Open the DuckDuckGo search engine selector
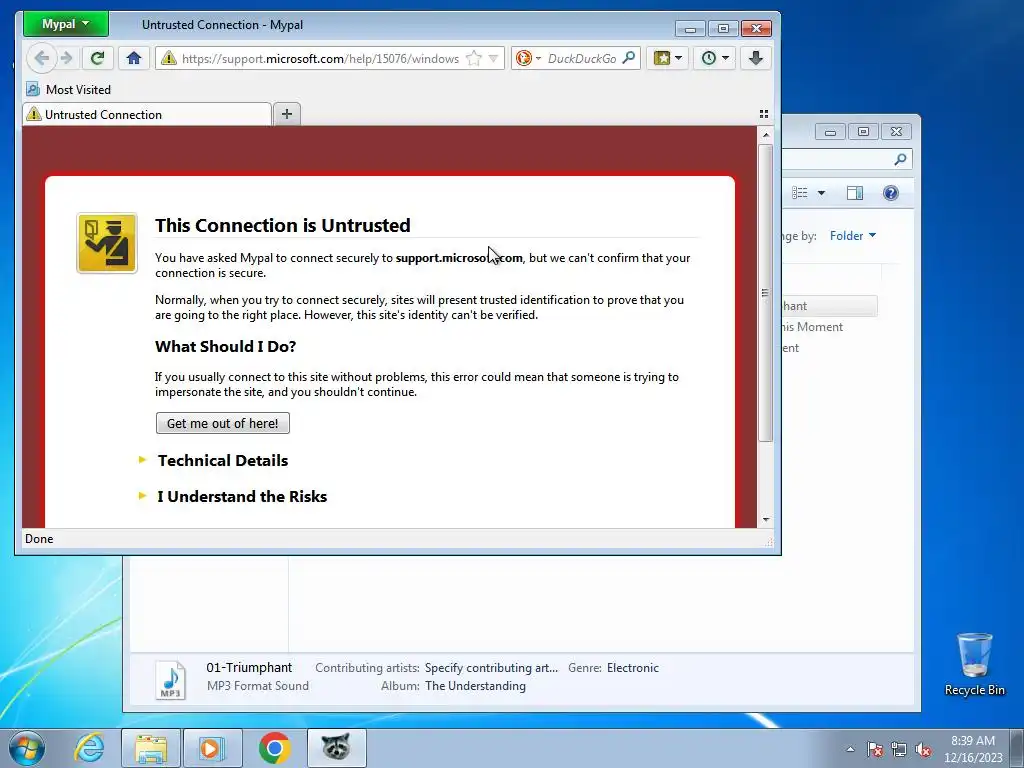 pos(528,58)
